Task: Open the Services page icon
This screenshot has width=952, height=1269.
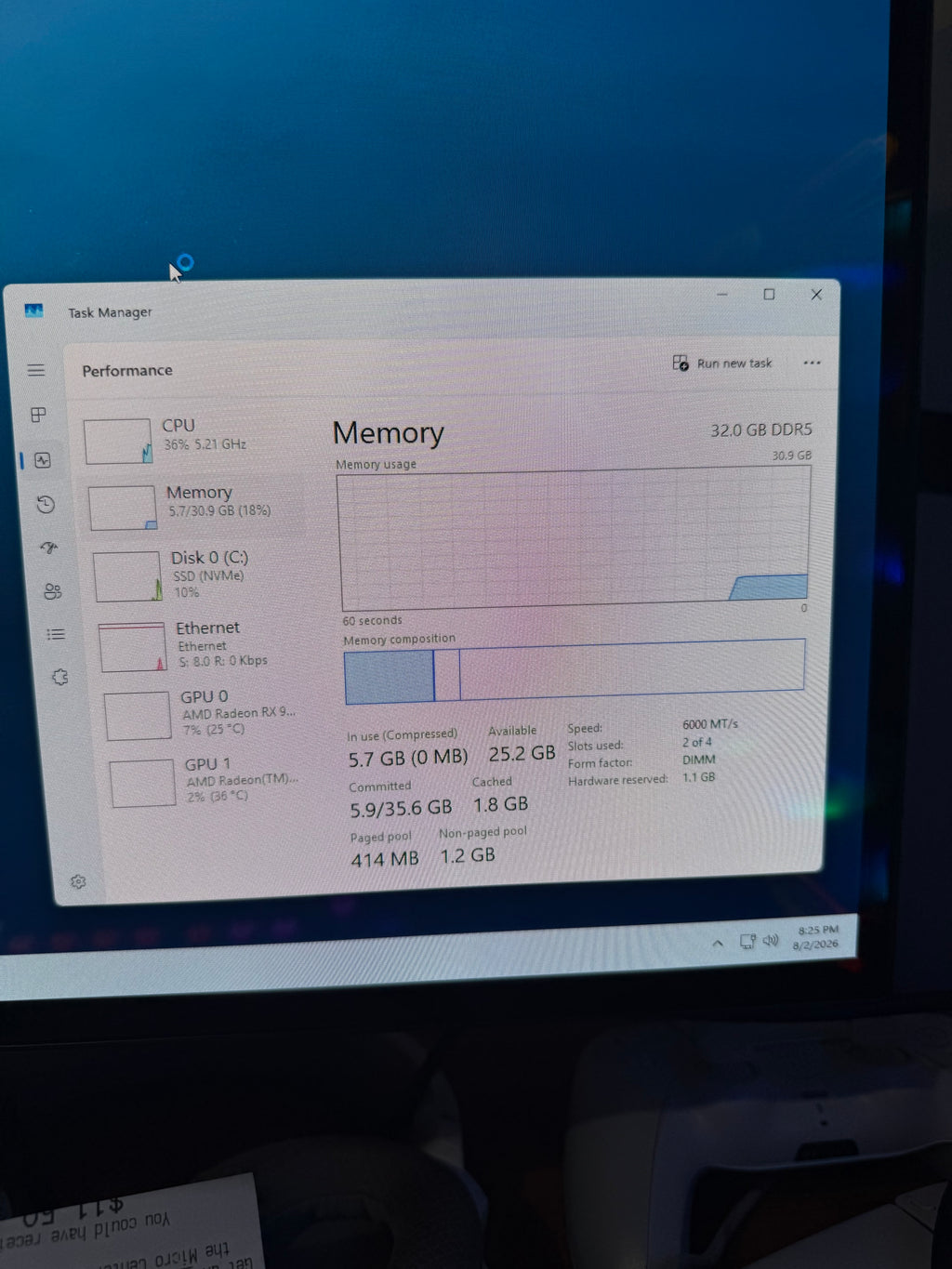Action: pos(59,677)
